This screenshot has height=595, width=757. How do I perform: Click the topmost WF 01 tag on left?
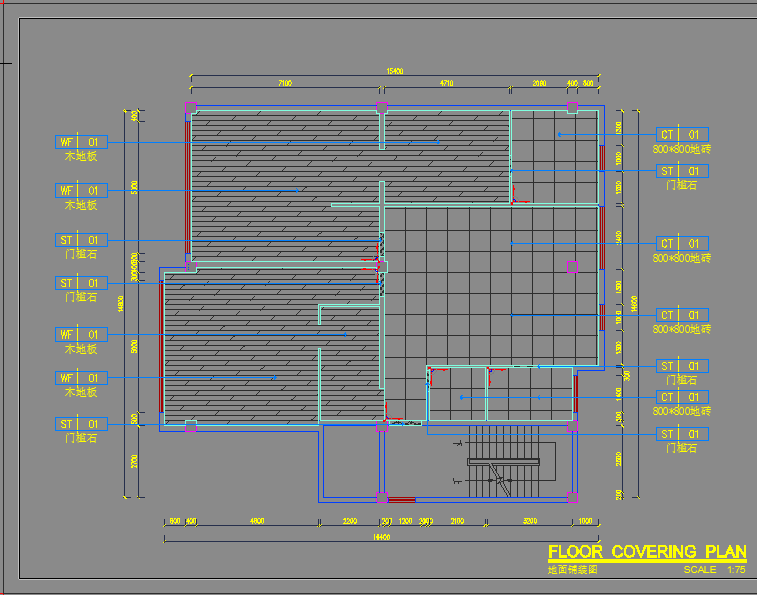(81, 142)
